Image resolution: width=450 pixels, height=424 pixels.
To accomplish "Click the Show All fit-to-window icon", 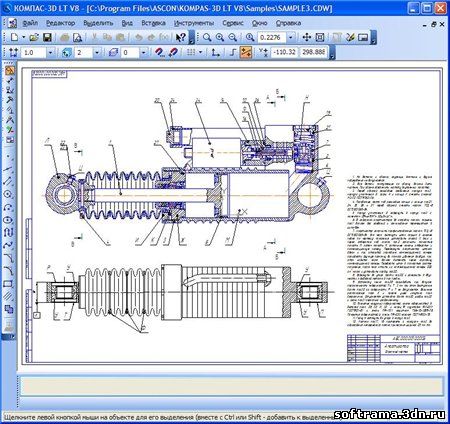I will pos(320,37).
